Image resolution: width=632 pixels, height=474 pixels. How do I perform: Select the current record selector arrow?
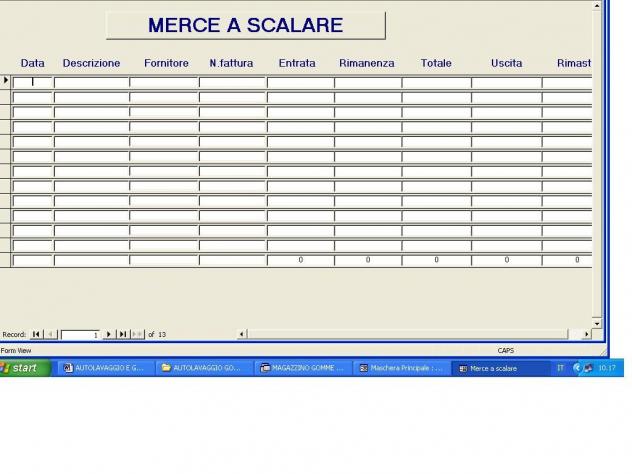[5, 81]
